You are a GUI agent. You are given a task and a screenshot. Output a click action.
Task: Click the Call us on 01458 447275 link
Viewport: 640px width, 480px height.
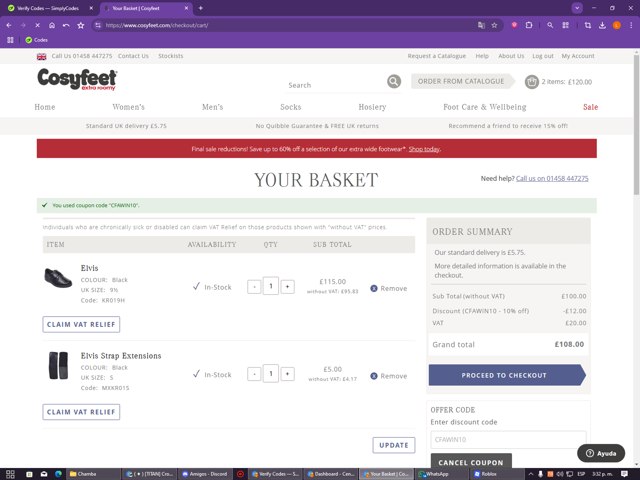click(x=552, y=178)
